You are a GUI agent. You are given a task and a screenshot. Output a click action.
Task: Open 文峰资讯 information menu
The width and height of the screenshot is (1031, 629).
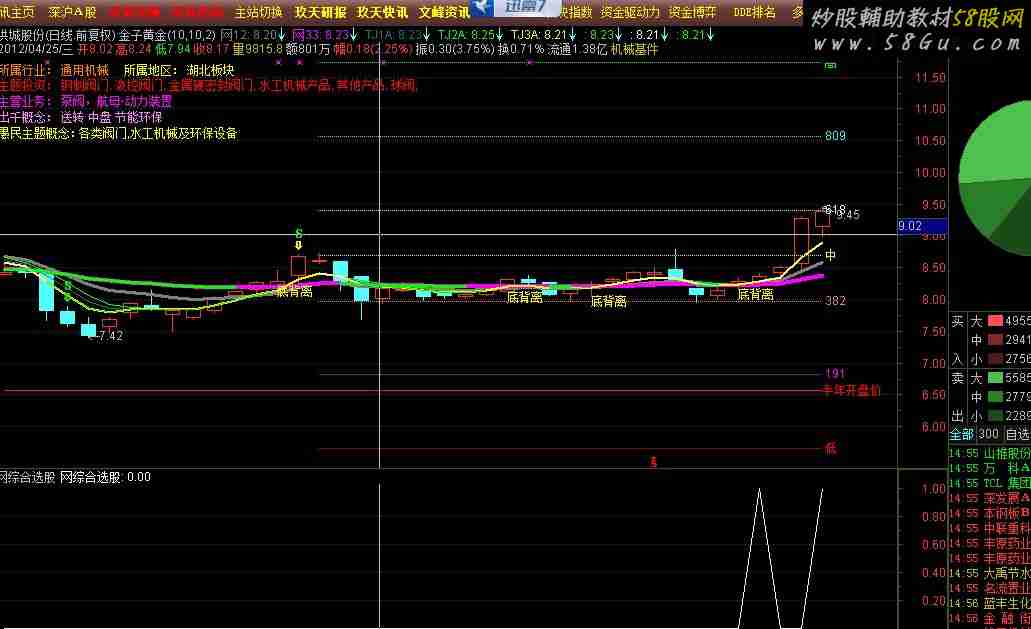(444, 12)
